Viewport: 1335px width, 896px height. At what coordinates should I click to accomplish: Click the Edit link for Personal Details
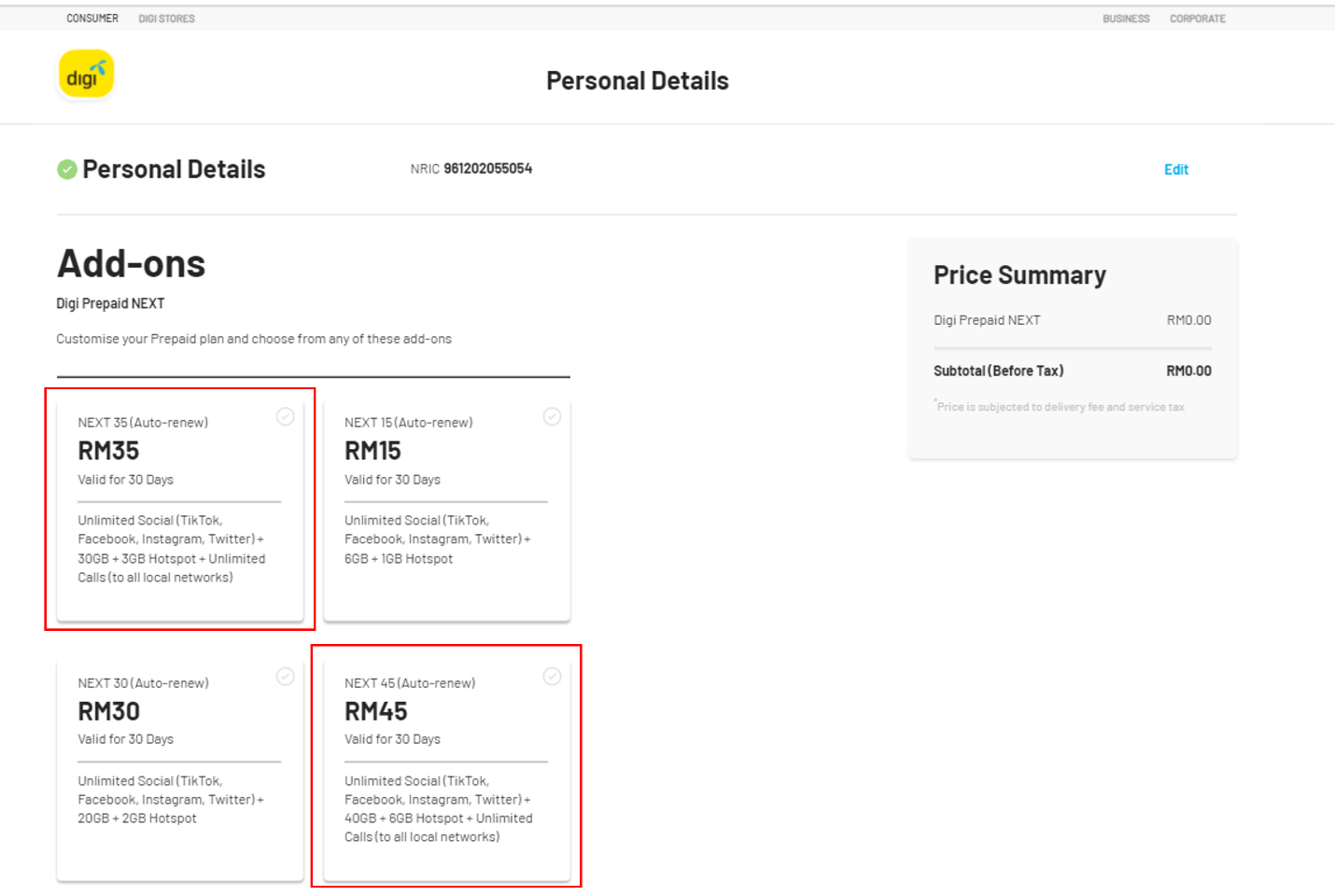(x=1175, y=169)
